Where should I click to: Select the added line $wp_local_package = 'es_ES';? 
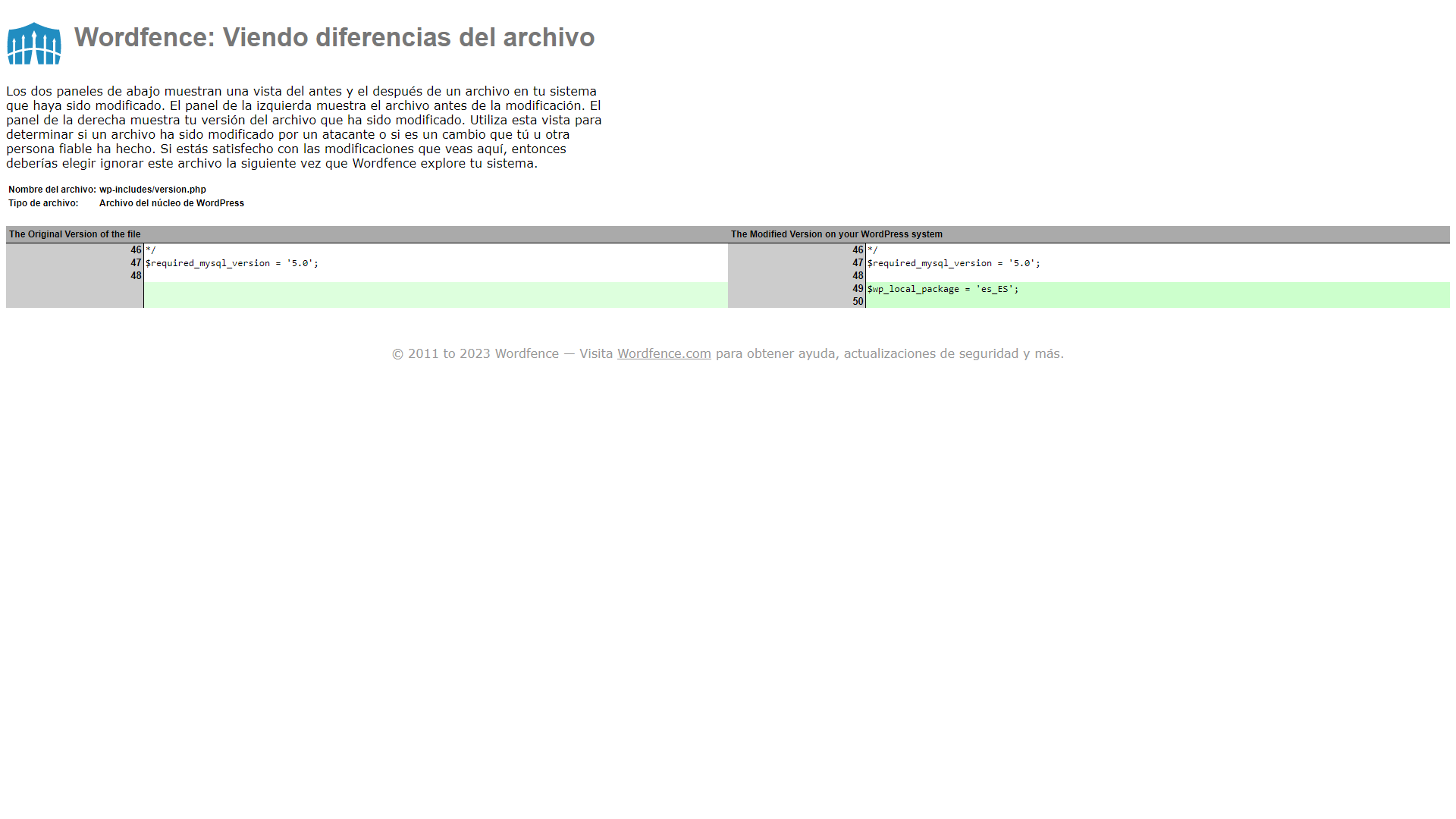[x=943, y=289]
